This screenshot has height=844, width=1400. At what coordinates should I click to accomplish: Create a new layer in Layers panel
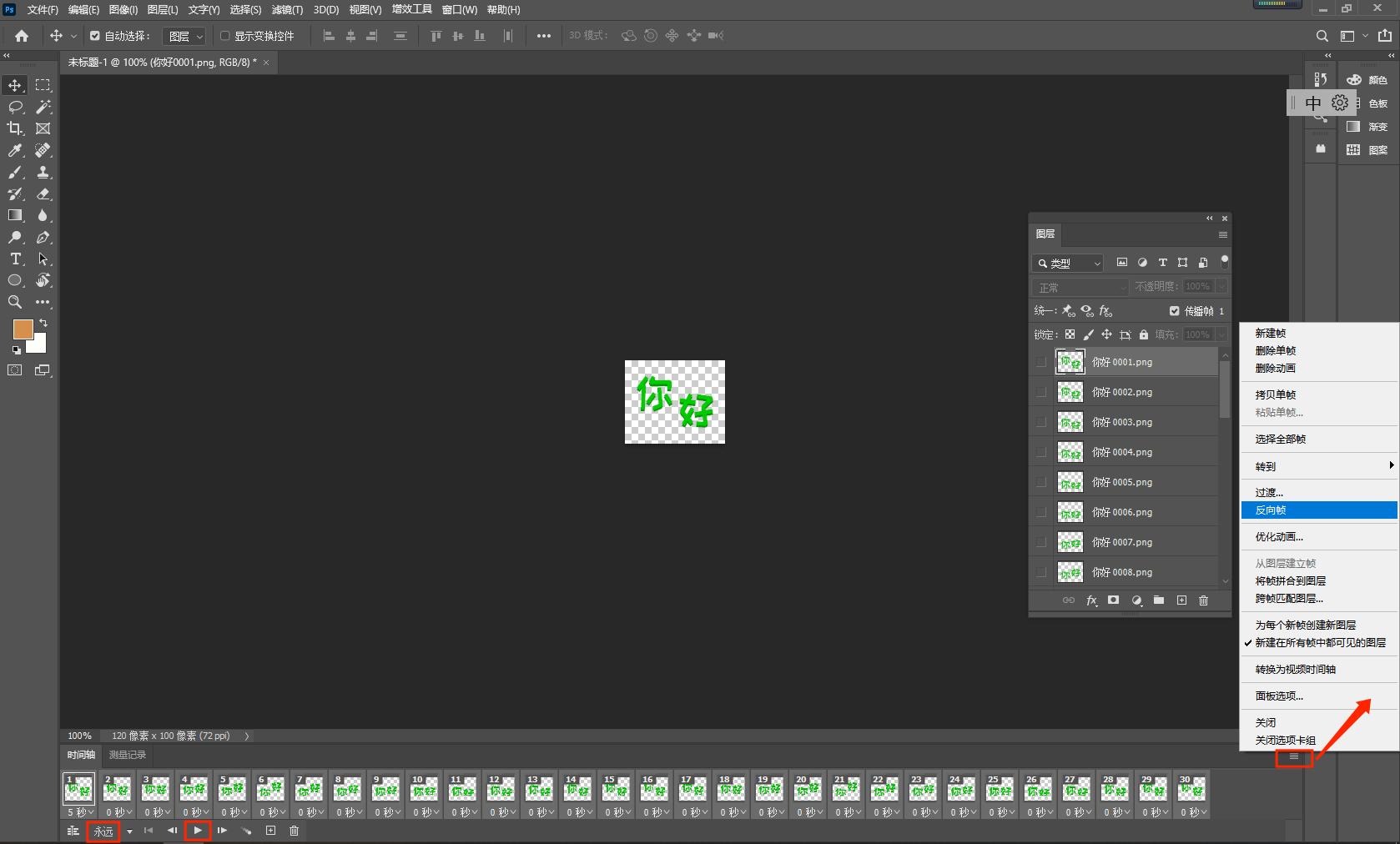click(1181, 600)
